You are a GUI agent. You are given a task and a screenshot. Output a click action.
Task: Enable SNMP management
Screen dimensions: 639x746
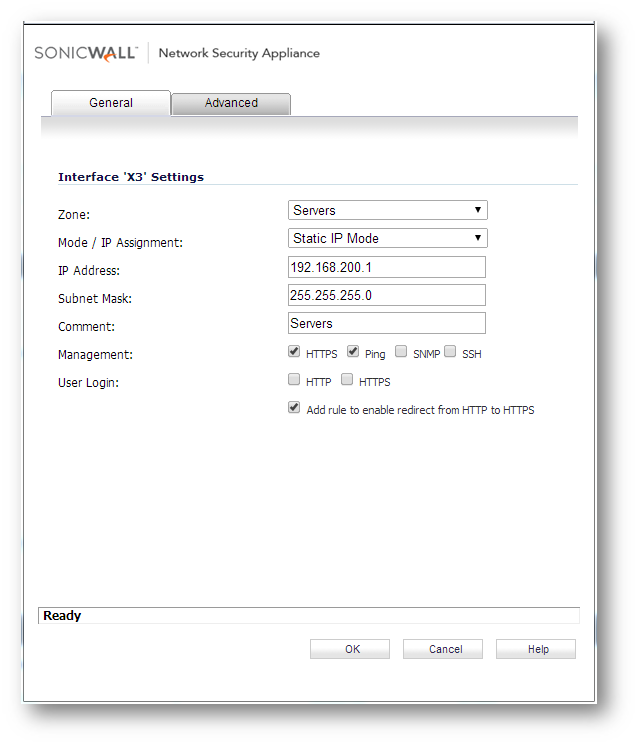pos(401,352)
